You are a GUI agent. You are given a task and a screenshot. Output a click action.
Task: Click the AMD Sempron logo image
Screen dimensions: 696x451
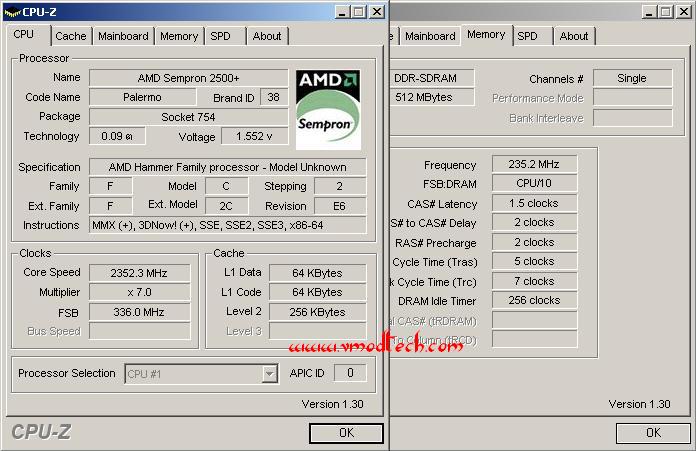click(328, 110)
